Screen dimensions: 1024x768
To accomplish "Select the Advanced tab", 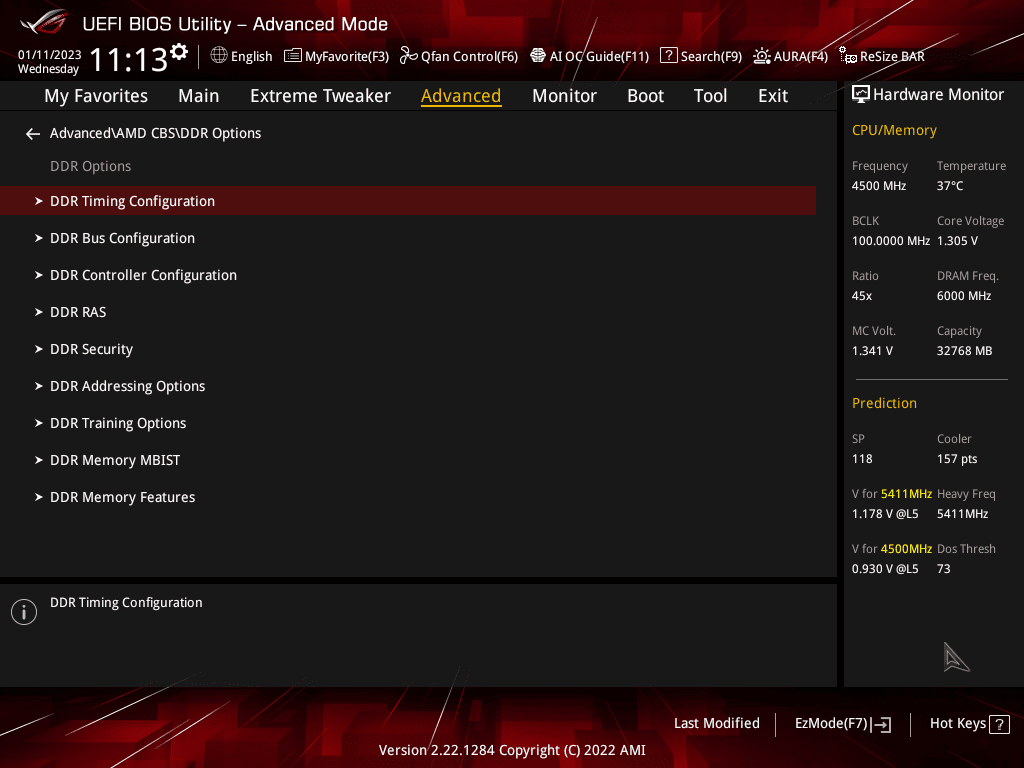I will tap(461, 96).
